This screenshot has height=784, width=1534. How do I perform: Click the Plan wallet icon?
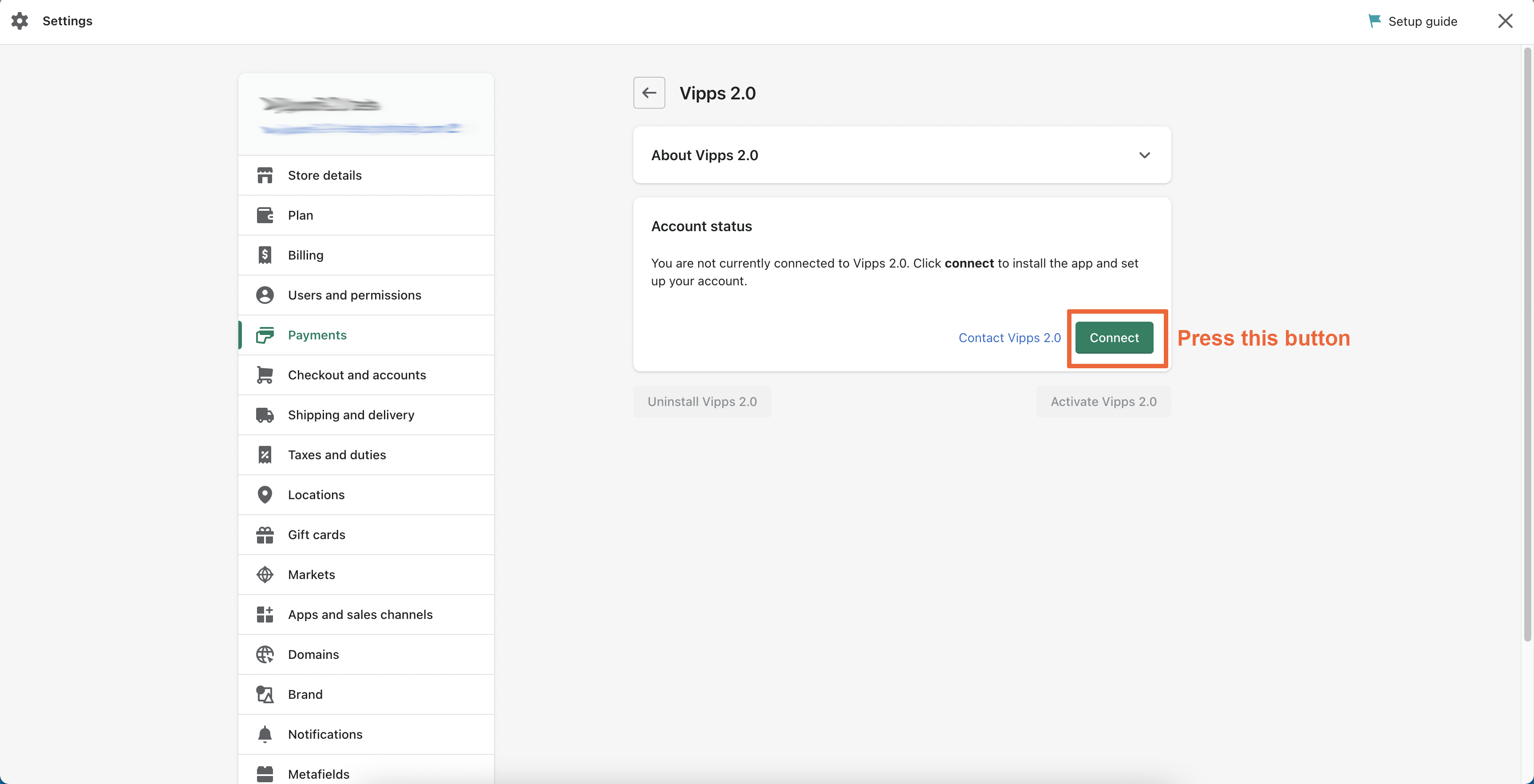[x=265, y=216]
